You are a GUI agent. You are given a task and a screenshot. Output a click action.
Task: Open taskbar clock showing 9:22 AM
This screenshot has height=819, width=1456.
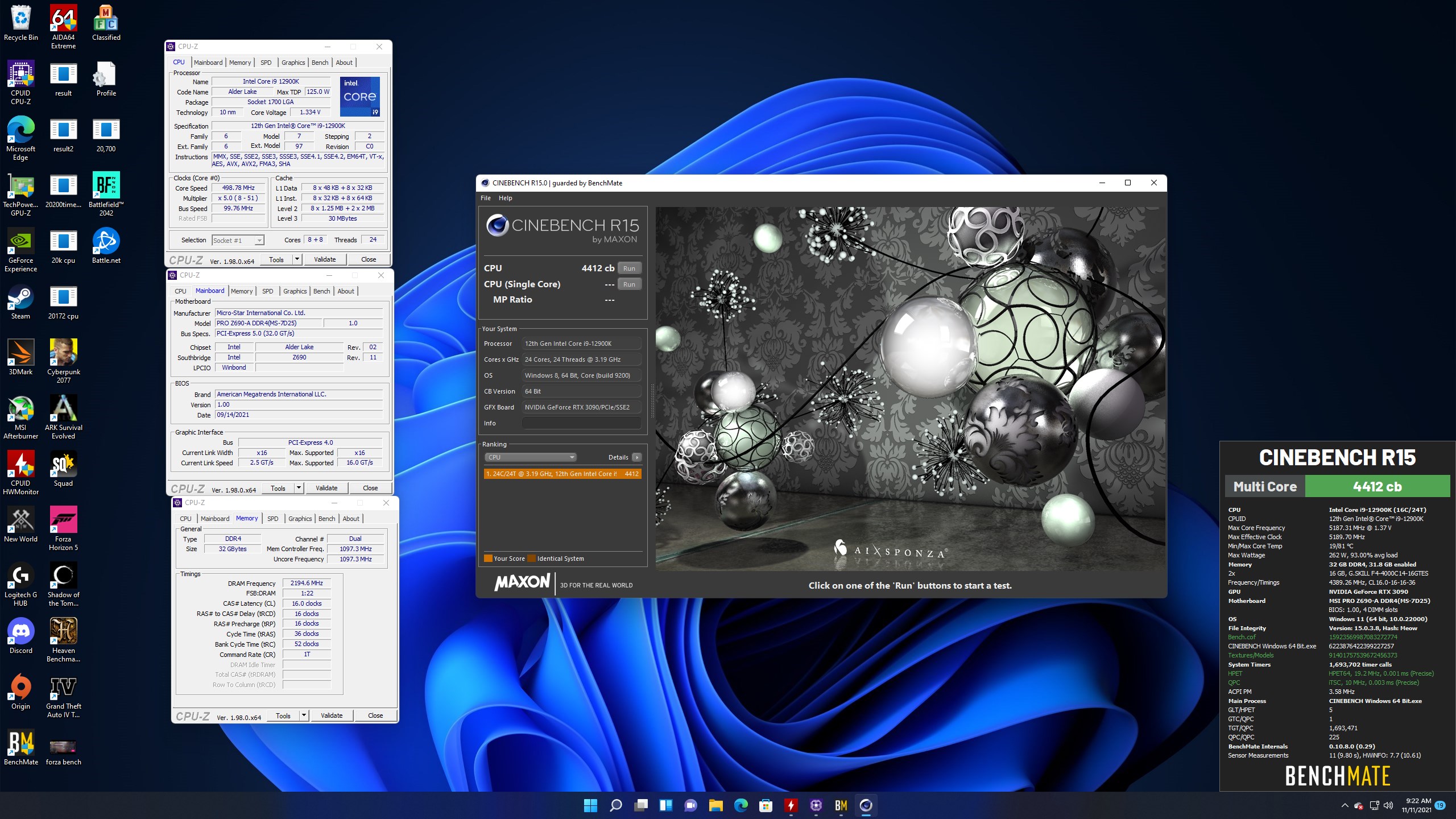[x=1416, y=805]
